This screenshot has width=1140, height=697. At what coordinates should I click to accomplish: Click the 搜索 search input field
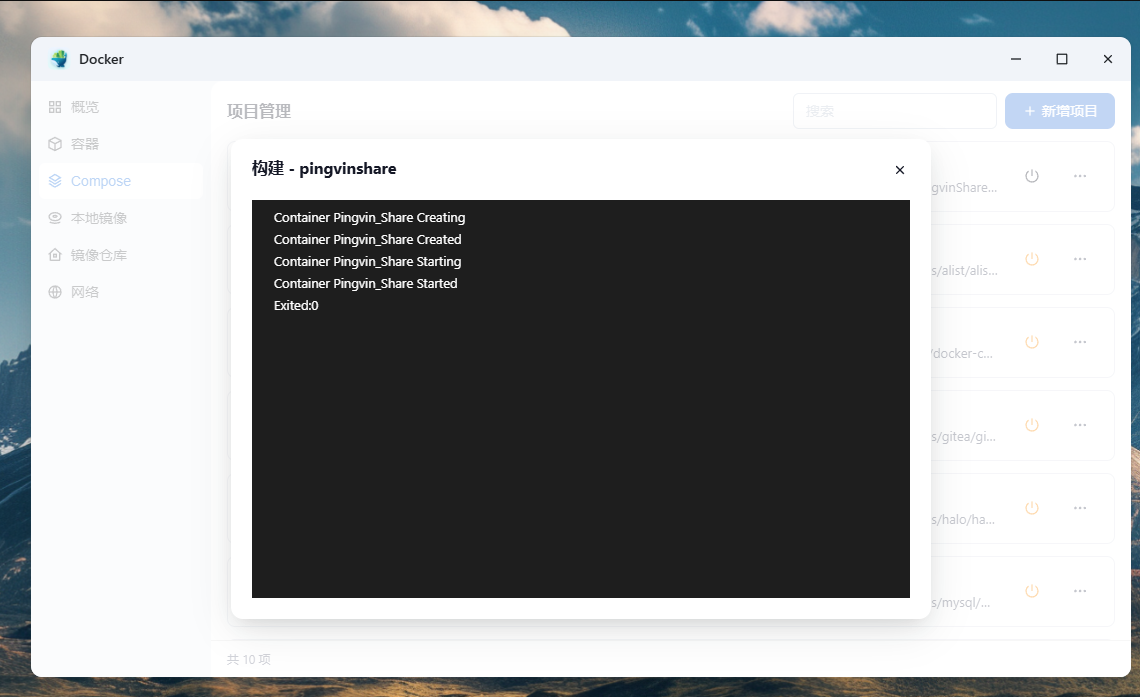[x=894, y=111]
